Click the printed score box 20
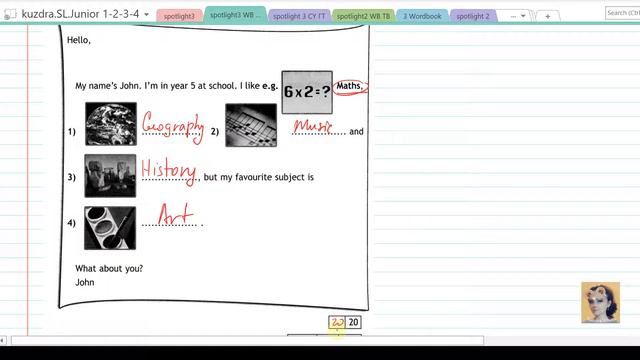The height and width of the screenshot is (360, 640). (353, 322)
